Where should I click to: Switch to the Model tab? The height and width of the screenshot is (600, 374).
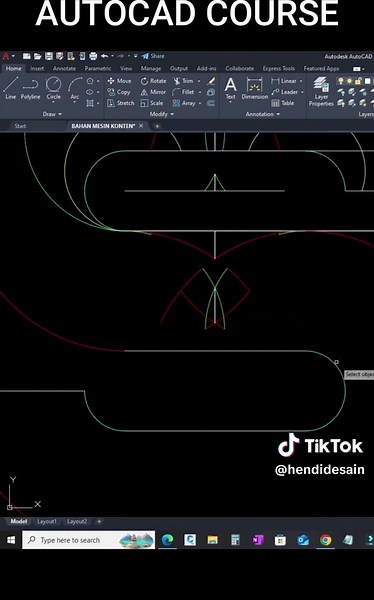(x=18, y=522)
